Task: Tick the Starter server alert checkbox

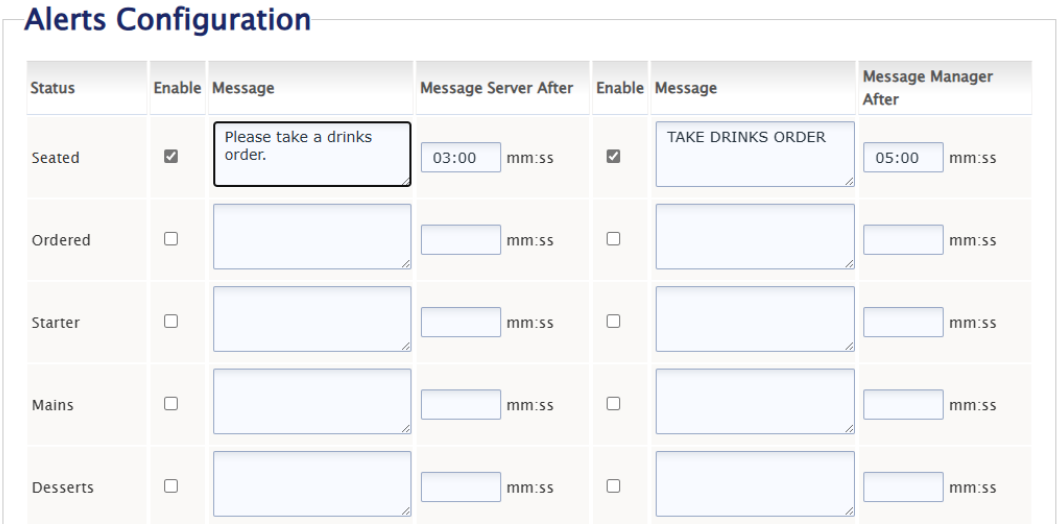Action: click(x=170, y=321)
